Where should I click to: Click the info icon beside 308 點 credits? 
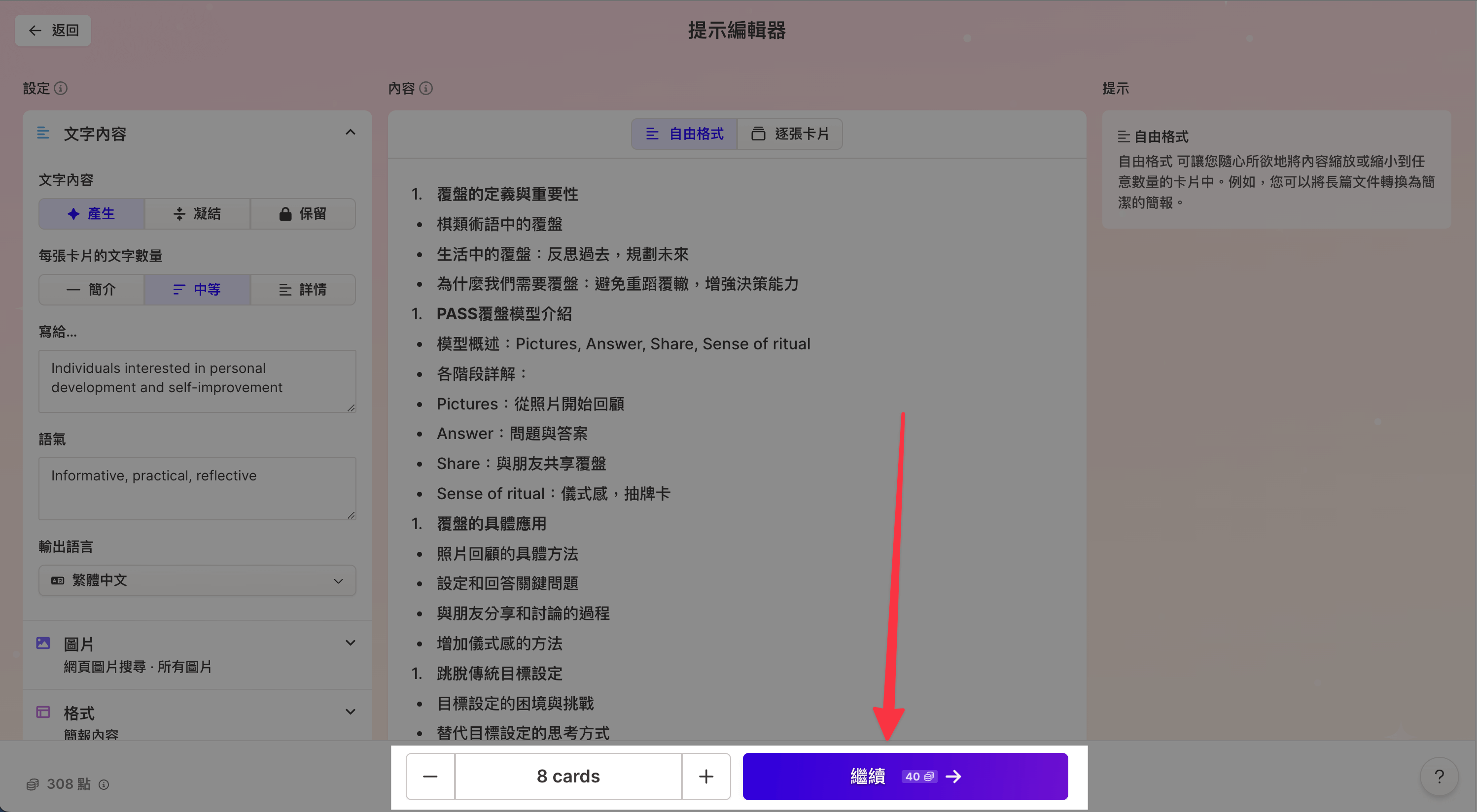click(x=104, y=784)
